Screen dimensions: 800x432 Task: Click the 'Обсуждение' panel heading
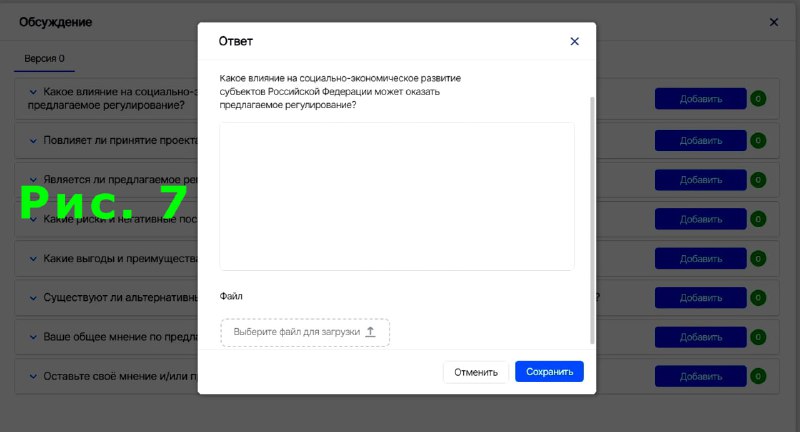56,22
